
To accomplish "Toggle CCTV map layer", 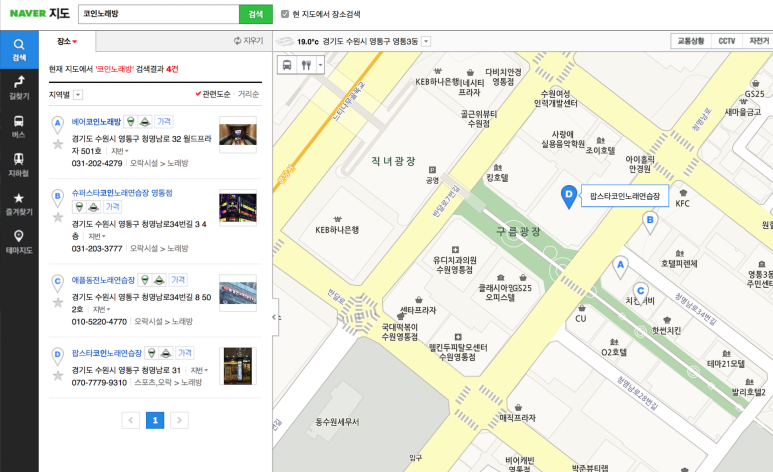I will (727, 41).
